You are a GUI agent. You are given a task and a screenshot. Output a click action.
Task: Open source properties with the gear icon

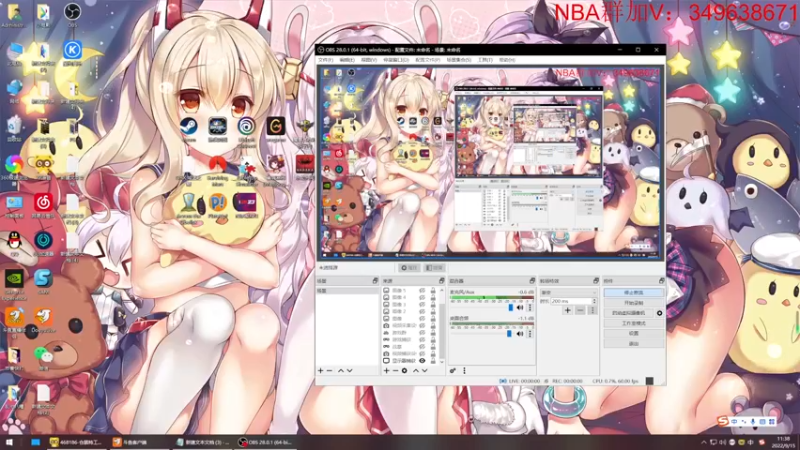[405, 370]
